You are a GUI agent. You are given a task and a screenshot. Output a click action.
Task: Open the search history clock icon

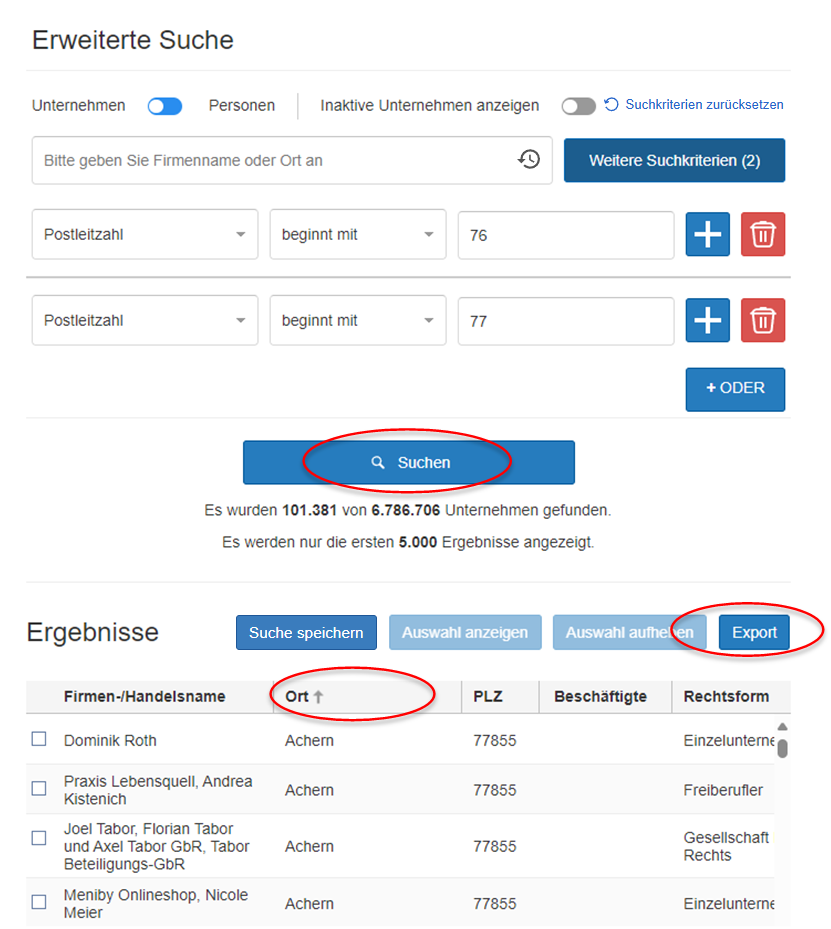click(x=529, y=159)
